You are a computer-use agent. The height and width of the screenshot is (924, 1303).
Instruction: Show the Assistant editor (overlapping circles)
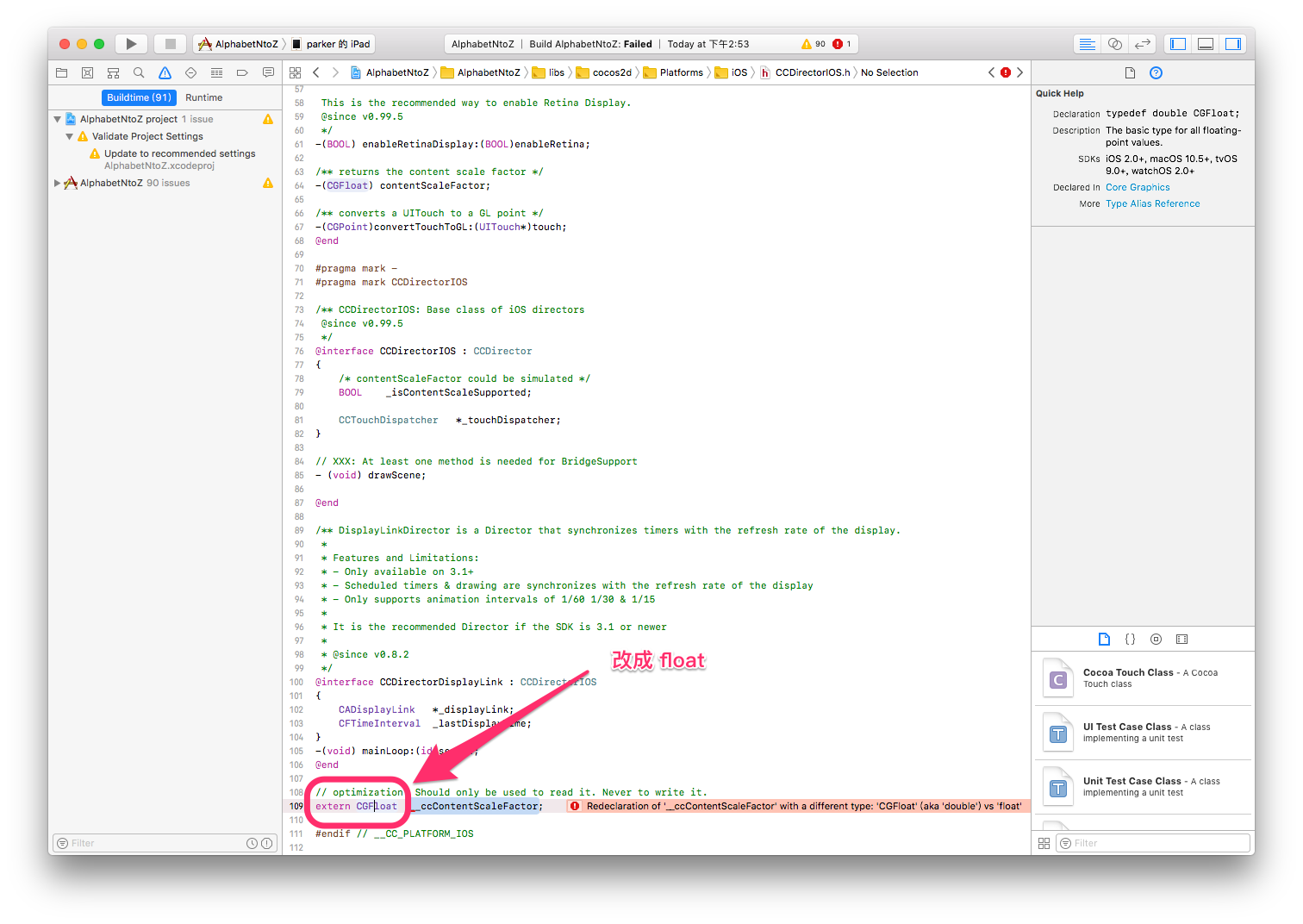tap(1114, 44)
